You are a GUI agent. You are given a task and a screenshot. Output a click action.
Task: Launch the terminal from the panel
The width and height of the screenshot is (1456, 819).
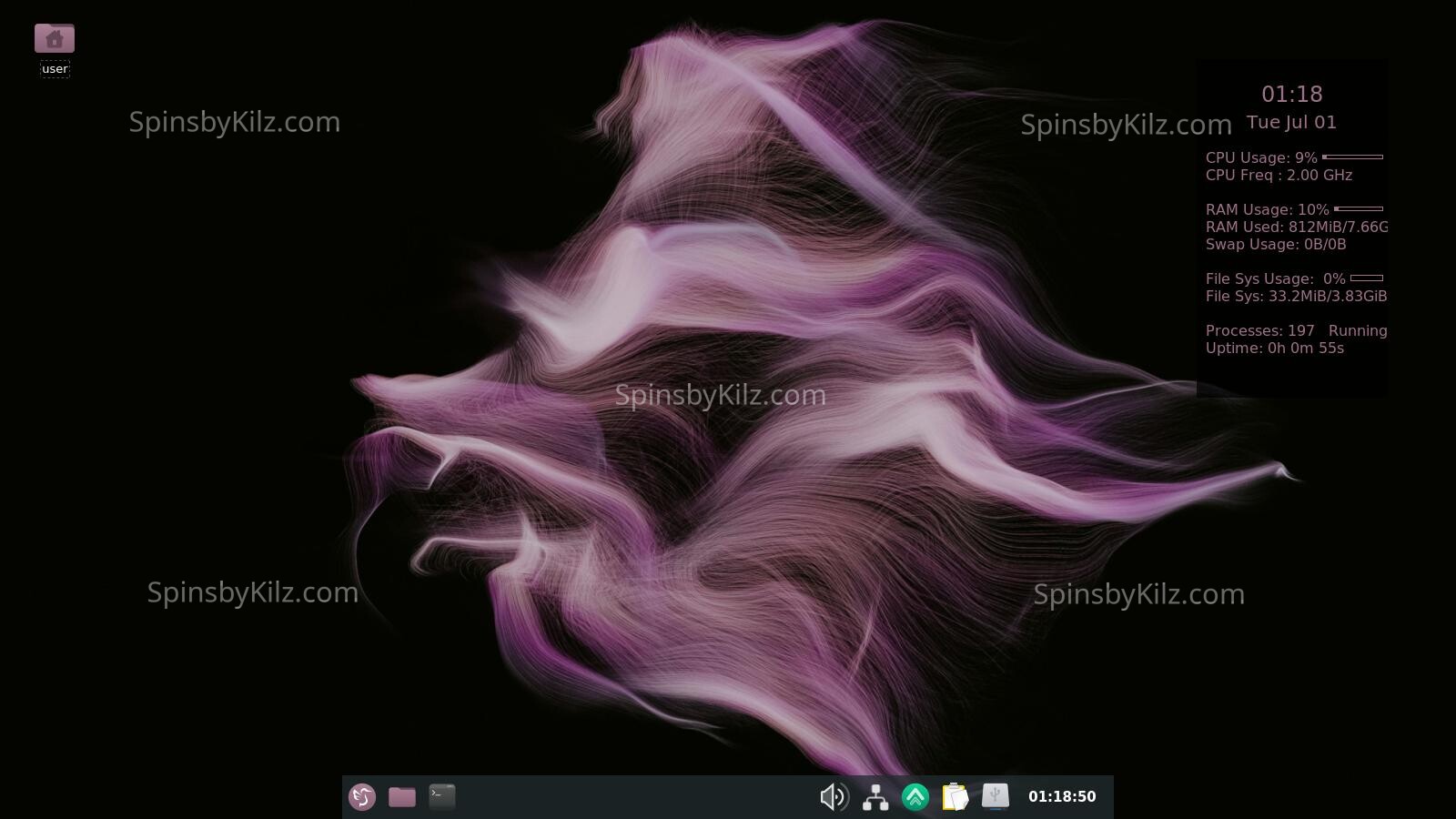coord(442,796)
